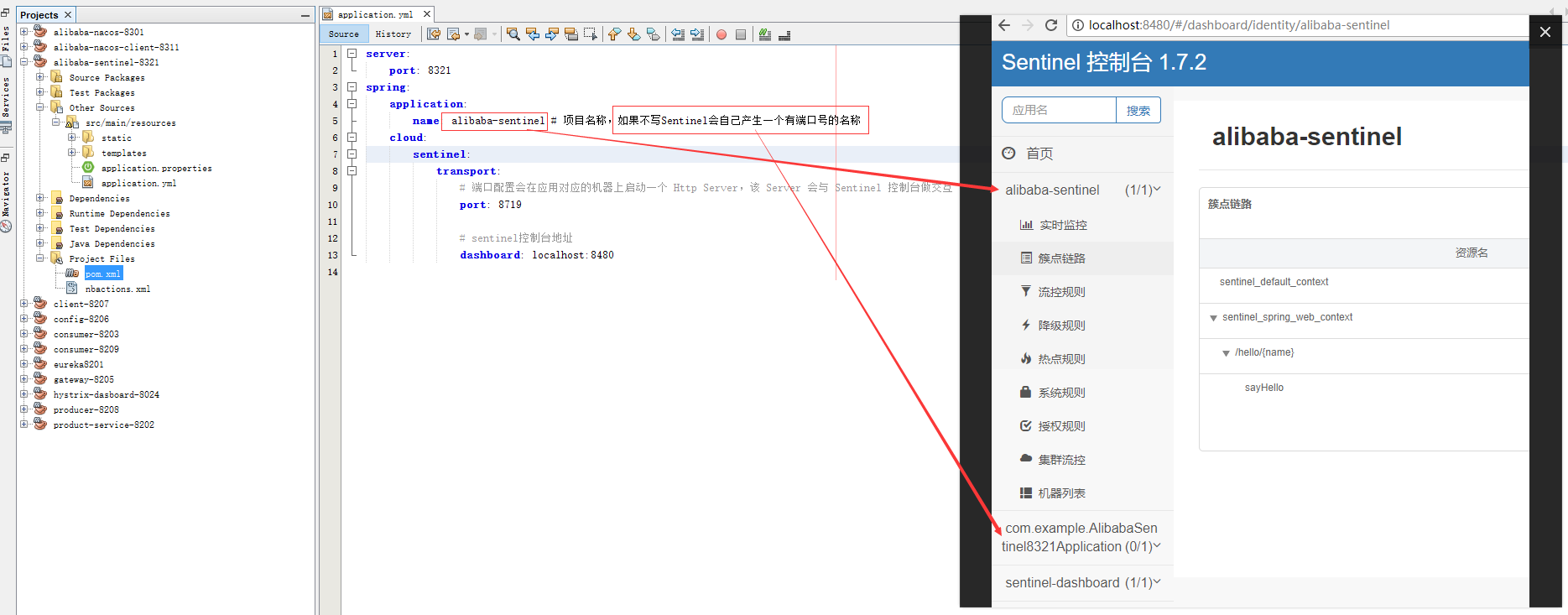Select nbactions.xml in Project Files
The image size is (1568, 615).
pyautogui.click(x=117, y=289)
